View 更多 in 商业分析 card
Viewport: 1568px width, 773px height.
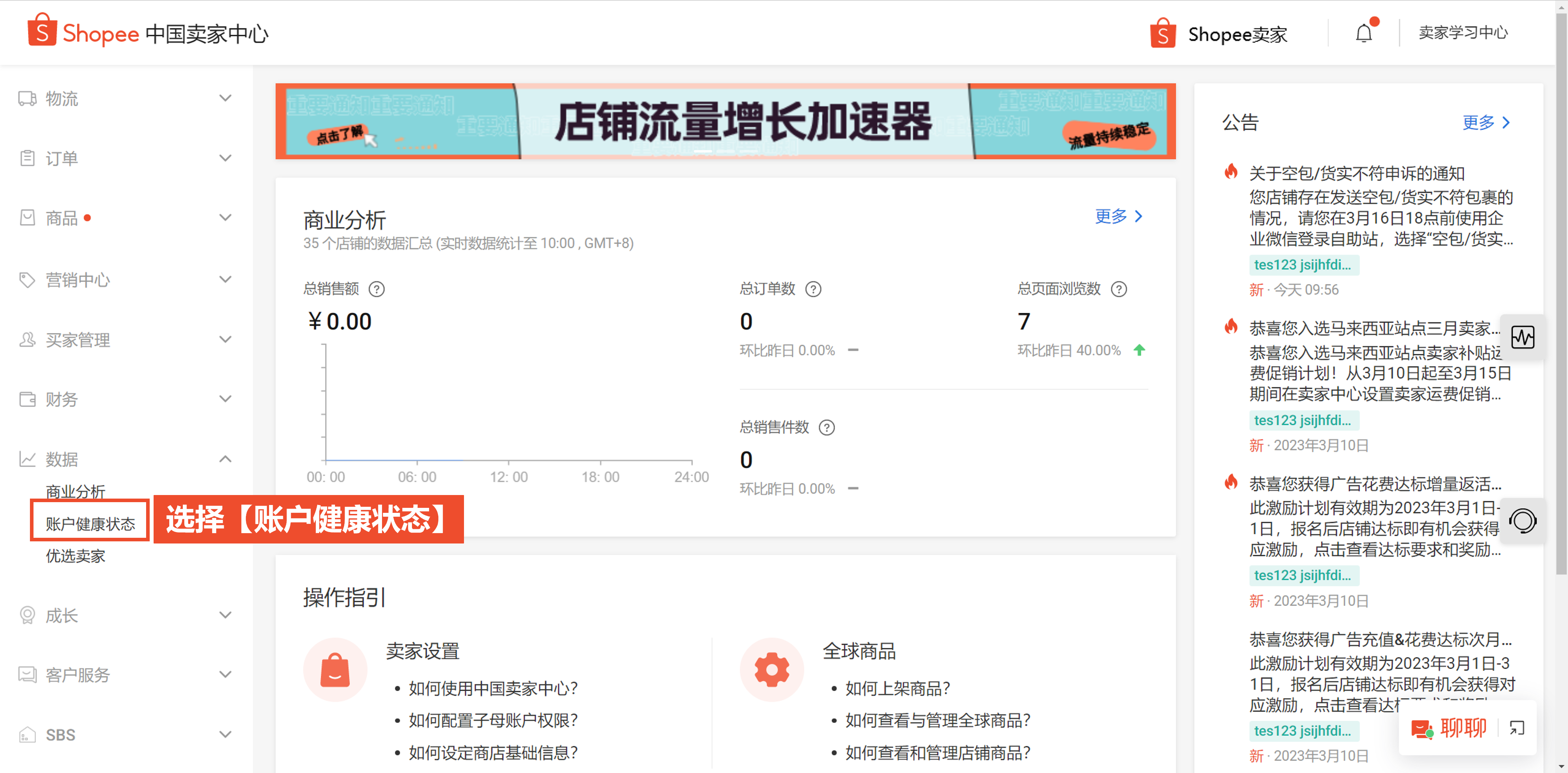tap(1119, 216)
